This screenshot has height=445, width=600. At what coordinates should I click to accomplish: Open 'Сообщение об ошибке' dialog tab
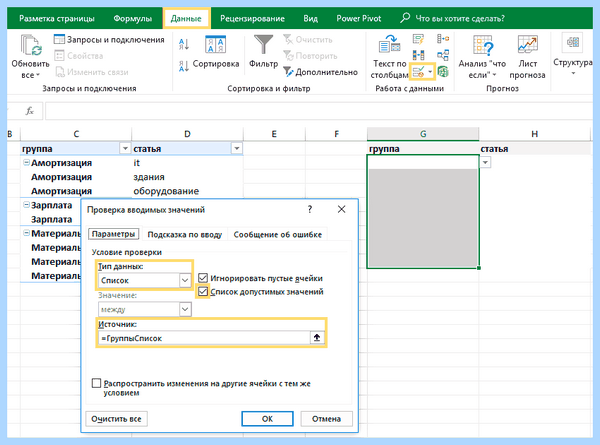[277, 235]
